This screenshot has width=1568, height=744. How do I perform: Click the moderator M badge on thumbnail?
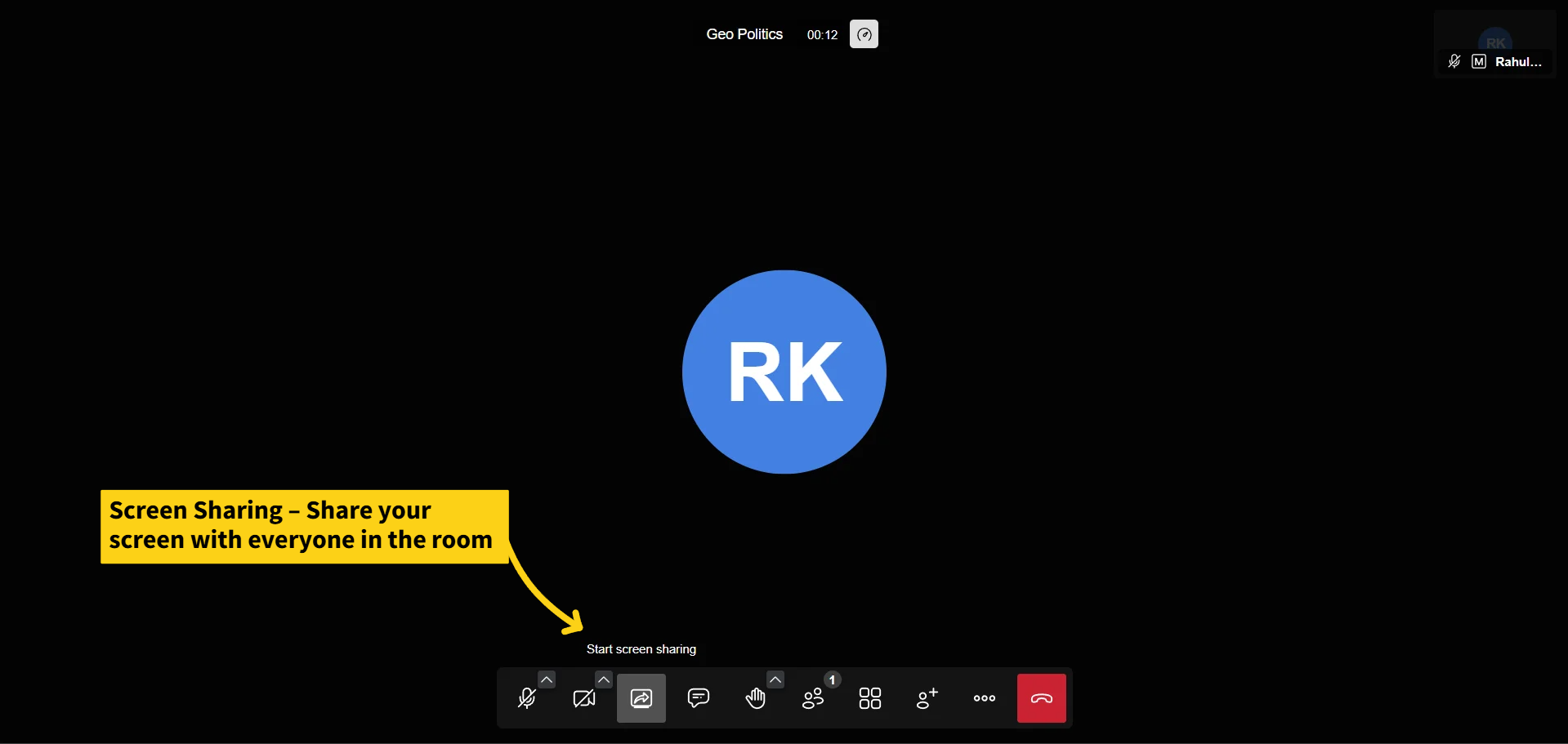click(1479, 62)
